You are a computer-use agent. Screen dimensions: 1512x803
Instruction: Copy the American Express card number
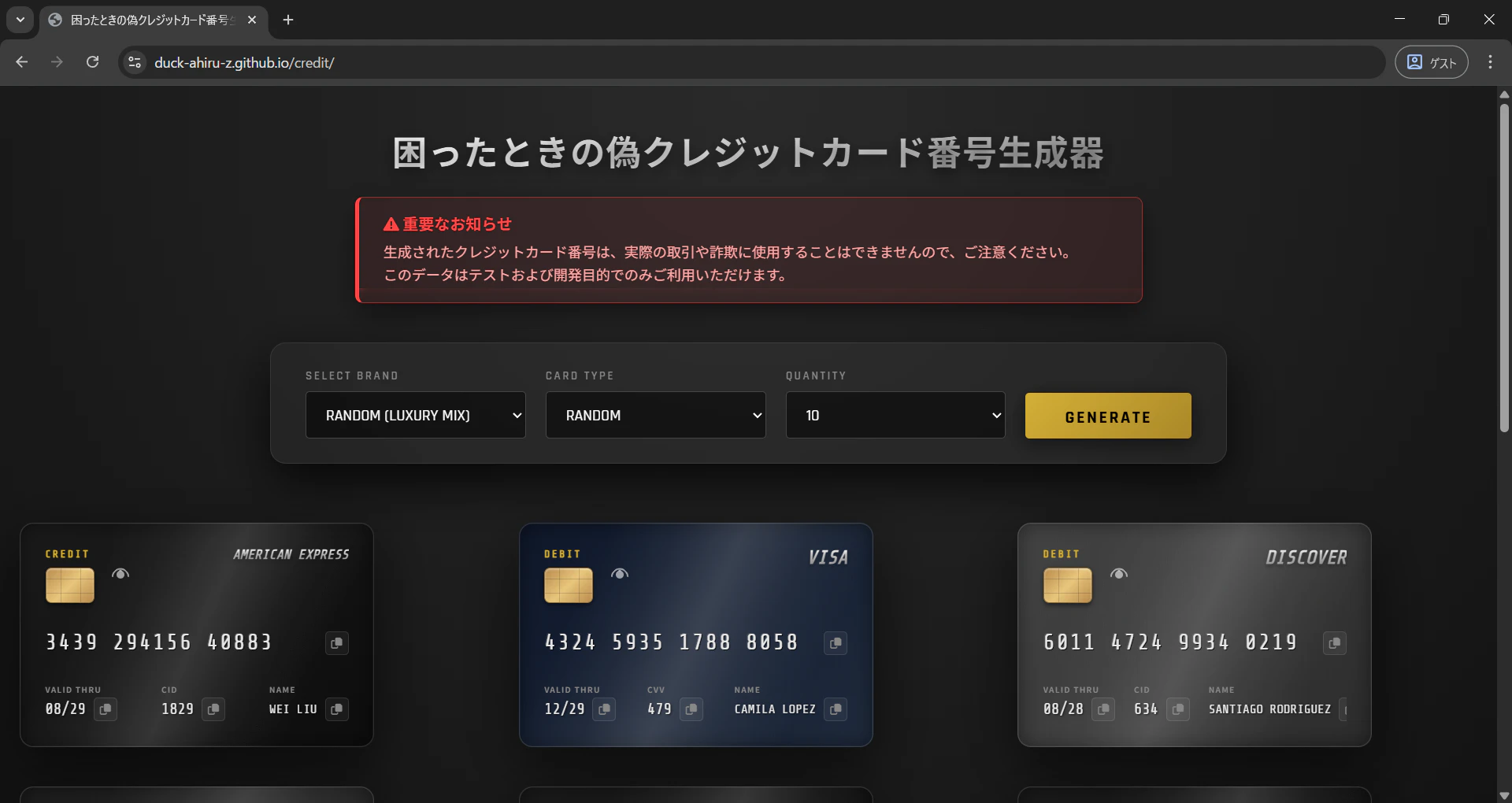[x=337, y=643]
